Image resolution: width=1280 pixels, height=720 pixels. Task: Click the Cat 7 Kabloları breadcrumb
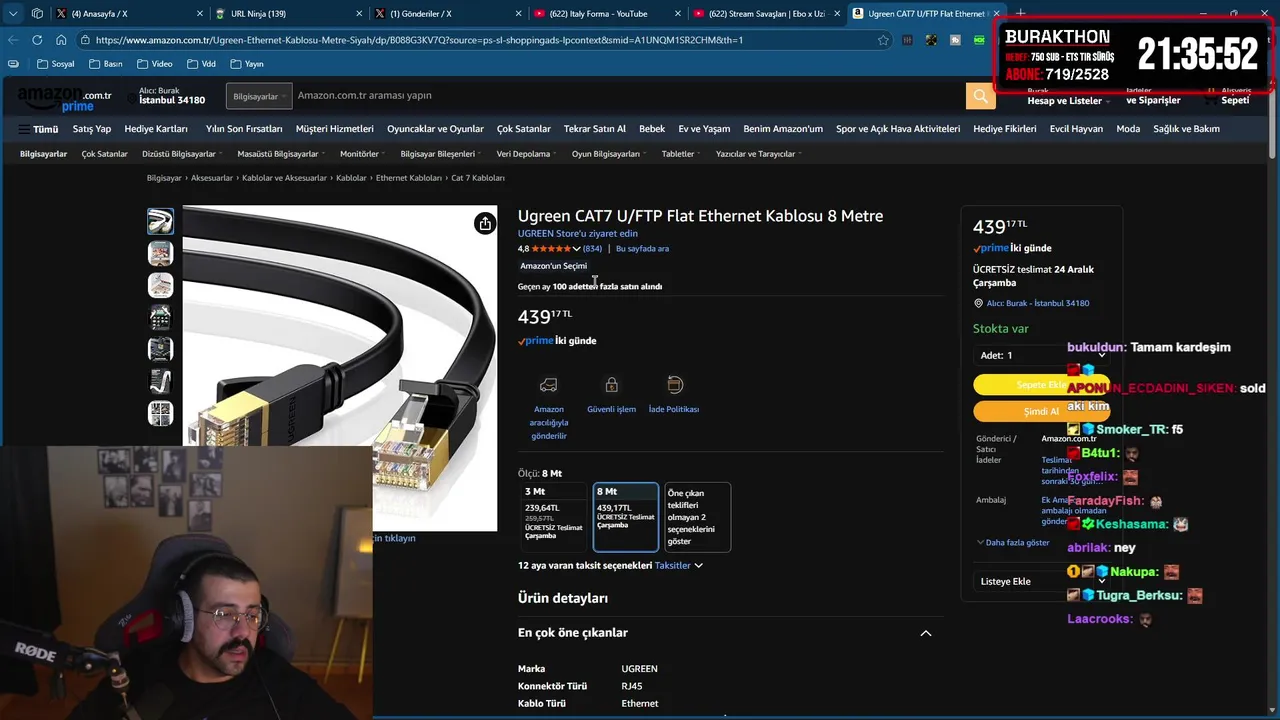pos(478,178)
